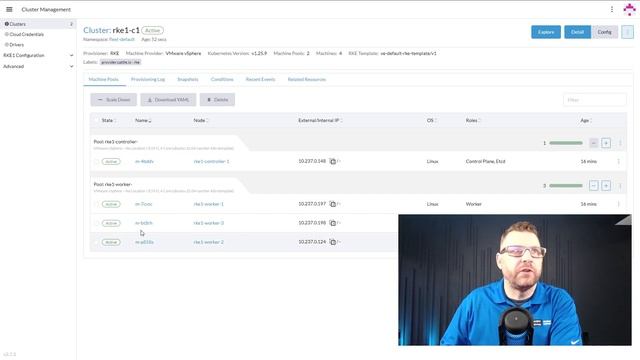Open row actions for rke1-controller-1
Viewport: 640px width, 360px height.
click(619, 162)
